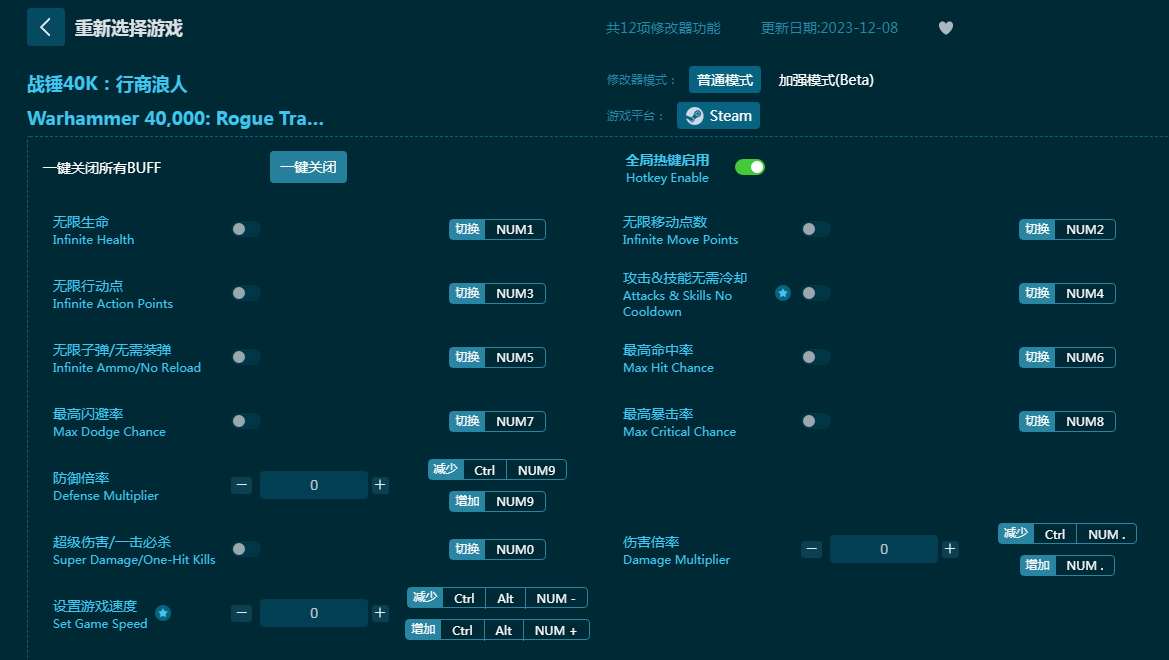Click the Defense Multiplier value field

click(x=314, y=485)
